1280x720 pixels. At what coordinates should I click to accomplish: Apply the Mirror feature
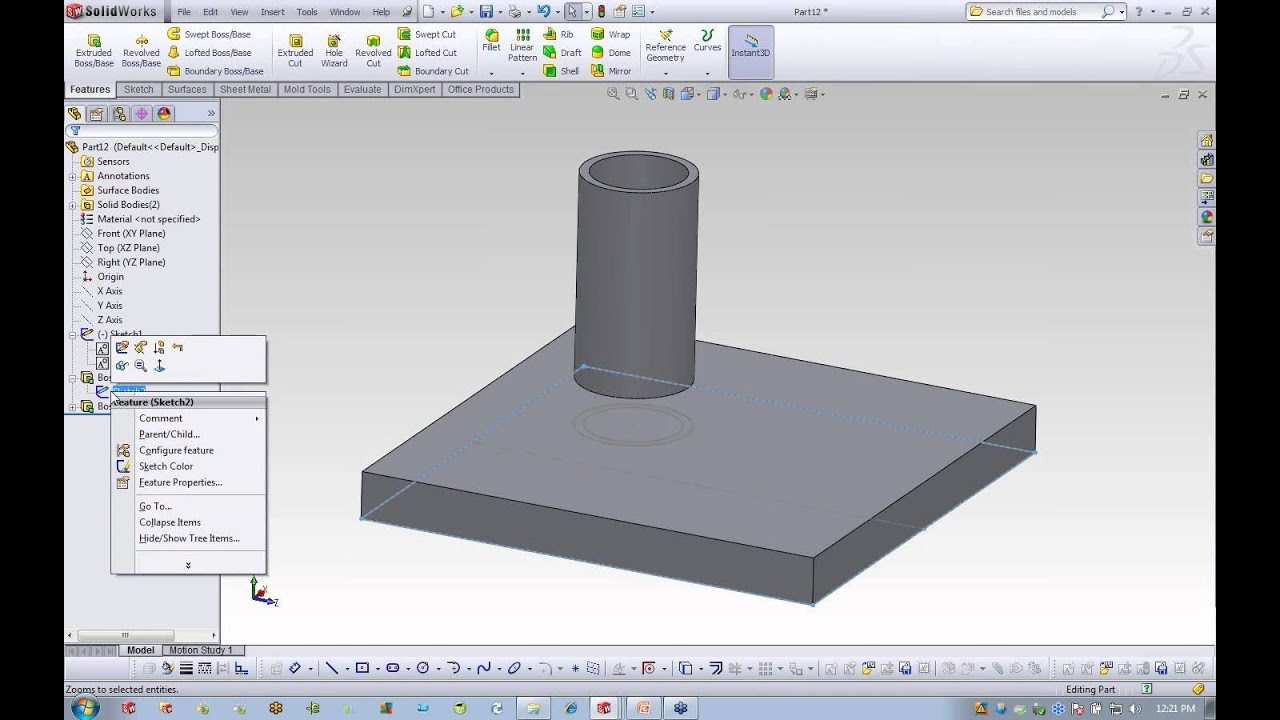point(611,71)
